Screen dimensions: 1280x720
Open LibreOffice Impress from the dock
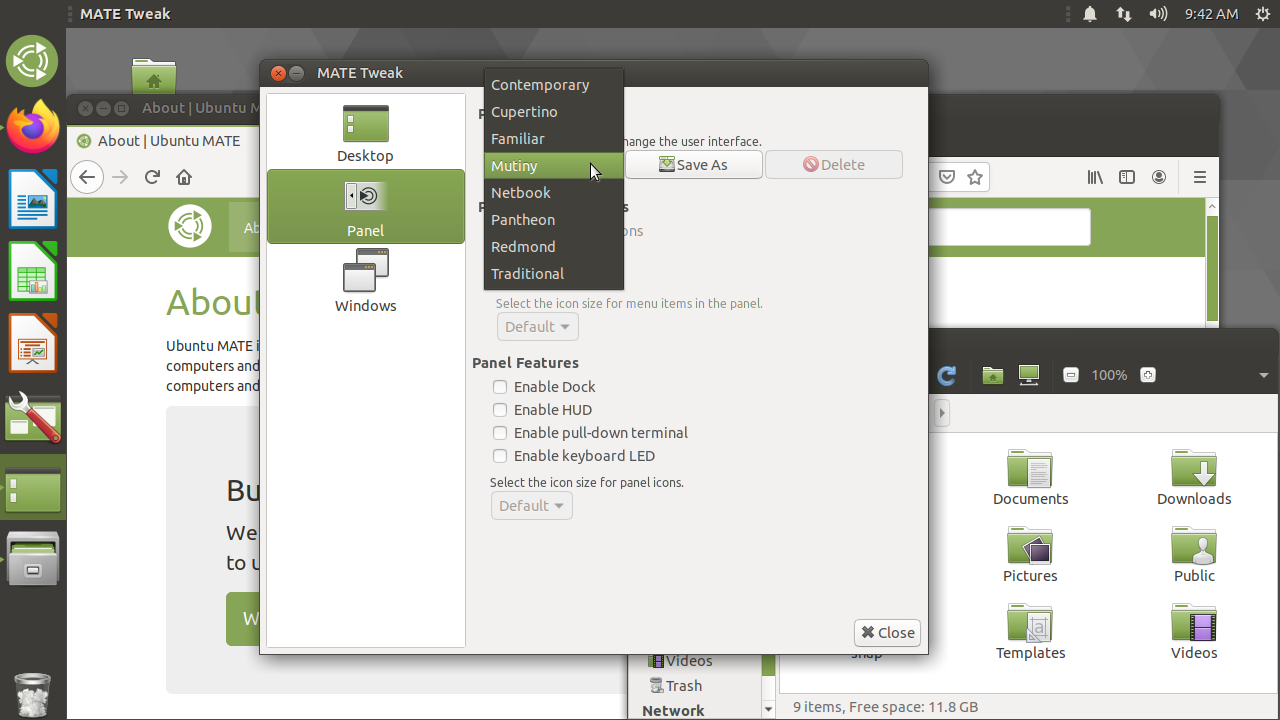click(x=33, y=344)
